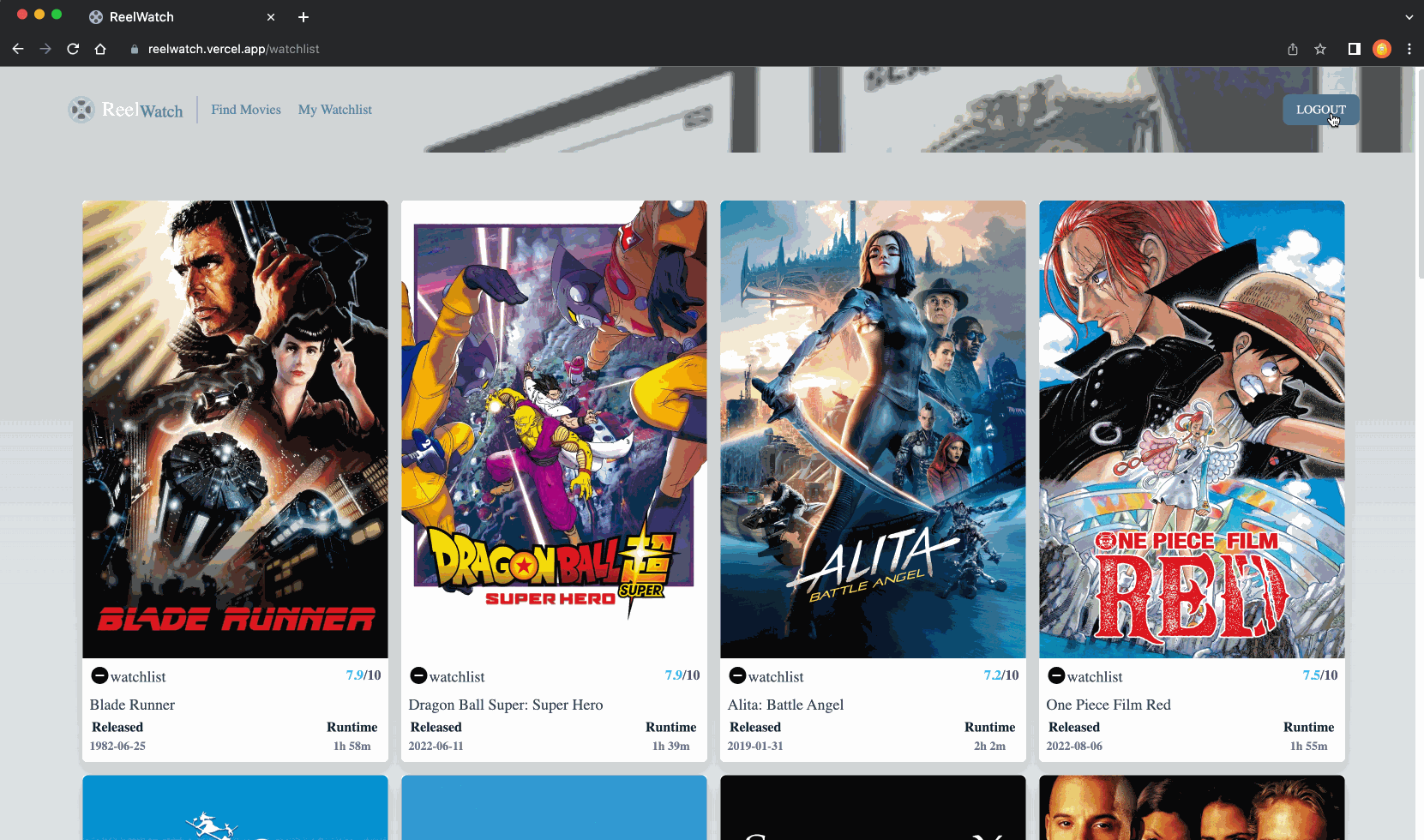
Task: Click the ReelWatch brand name text
Action: pos(142,110)
